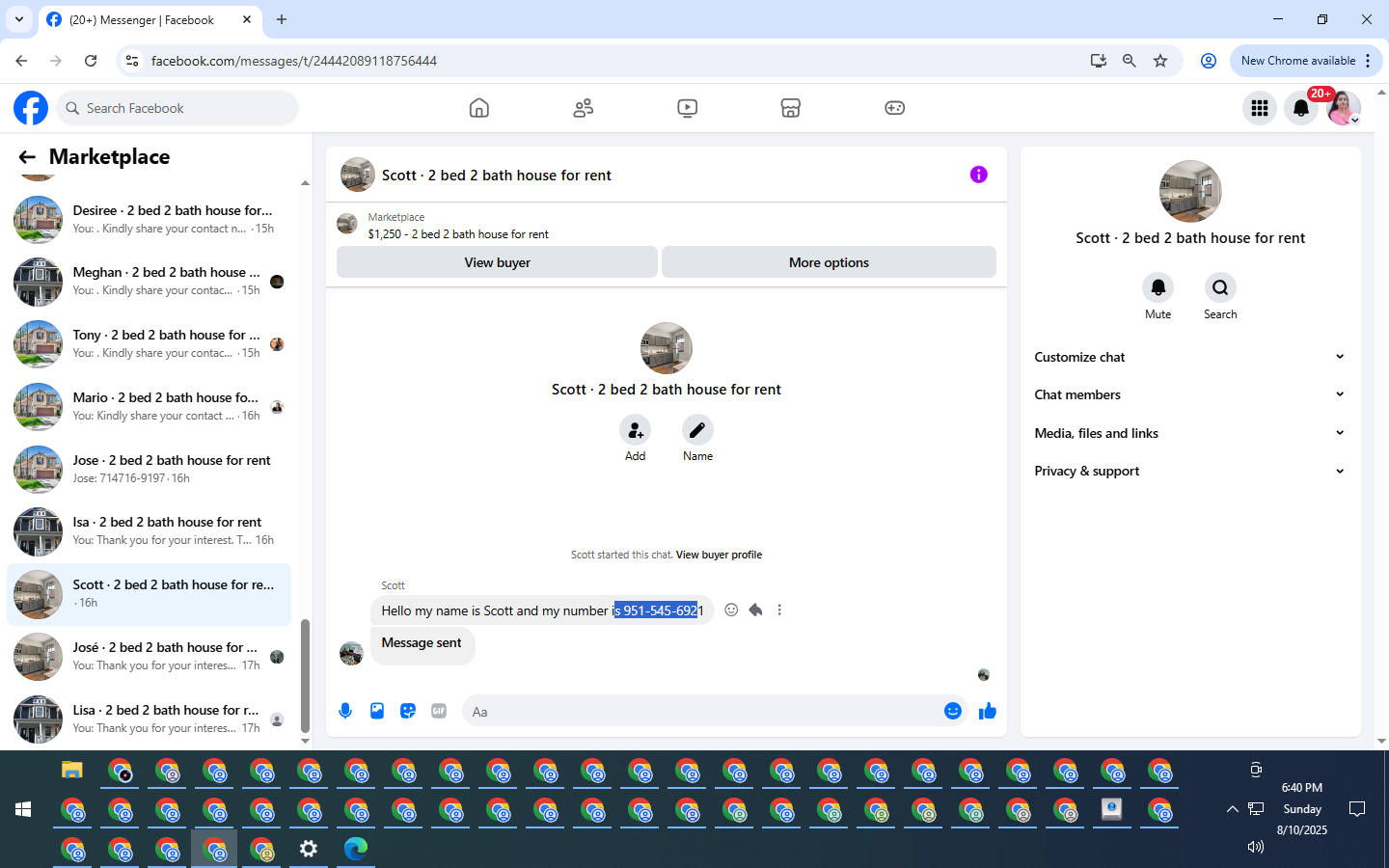Open more options dots on Scott's message
Viewport: 1389px width, 868px height.
pyautogui.click(x=779, y=610)
